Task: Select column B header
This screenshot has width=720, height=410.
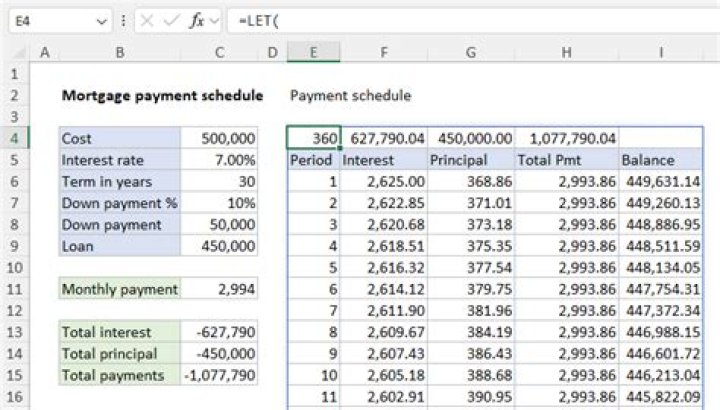Action: click(x=120, y=52)
